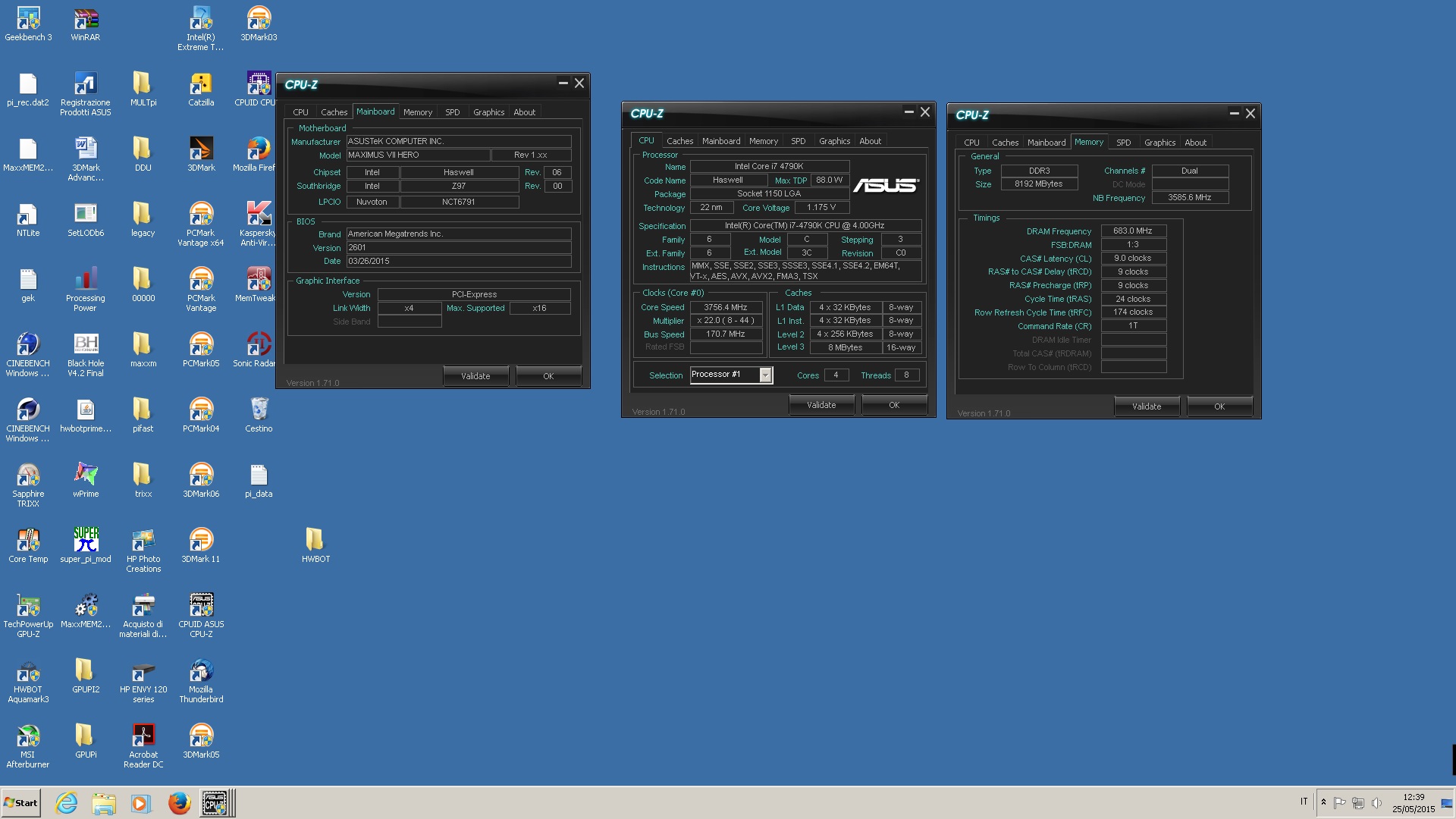Open the 3DMark 11 shortcut
The width and height of the screenshot is (1456, 819).
[x=201, y=545]
